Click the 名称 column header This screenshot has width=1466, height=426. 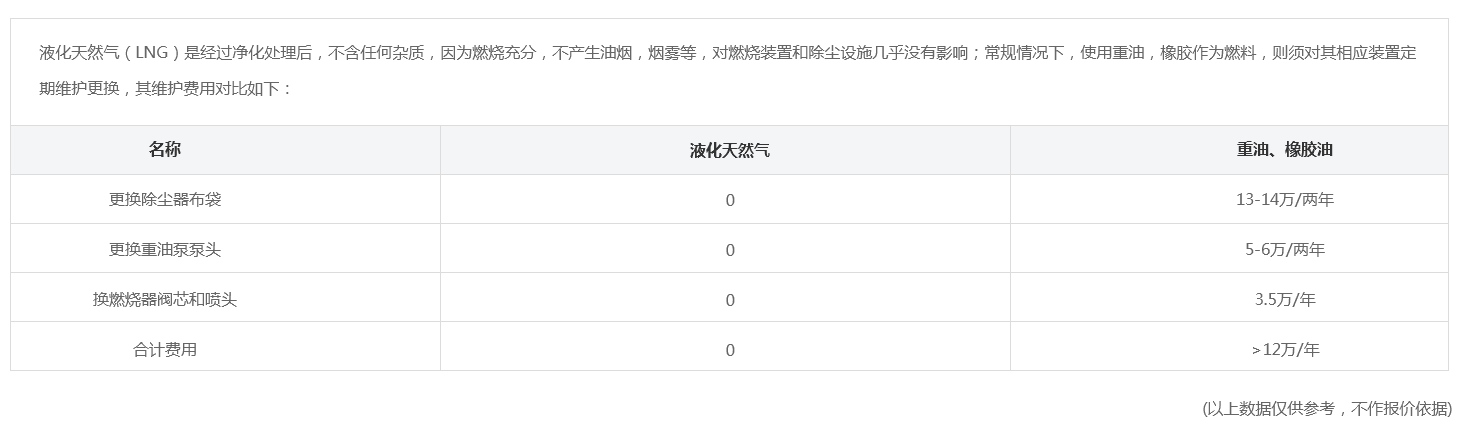[165, 149]
